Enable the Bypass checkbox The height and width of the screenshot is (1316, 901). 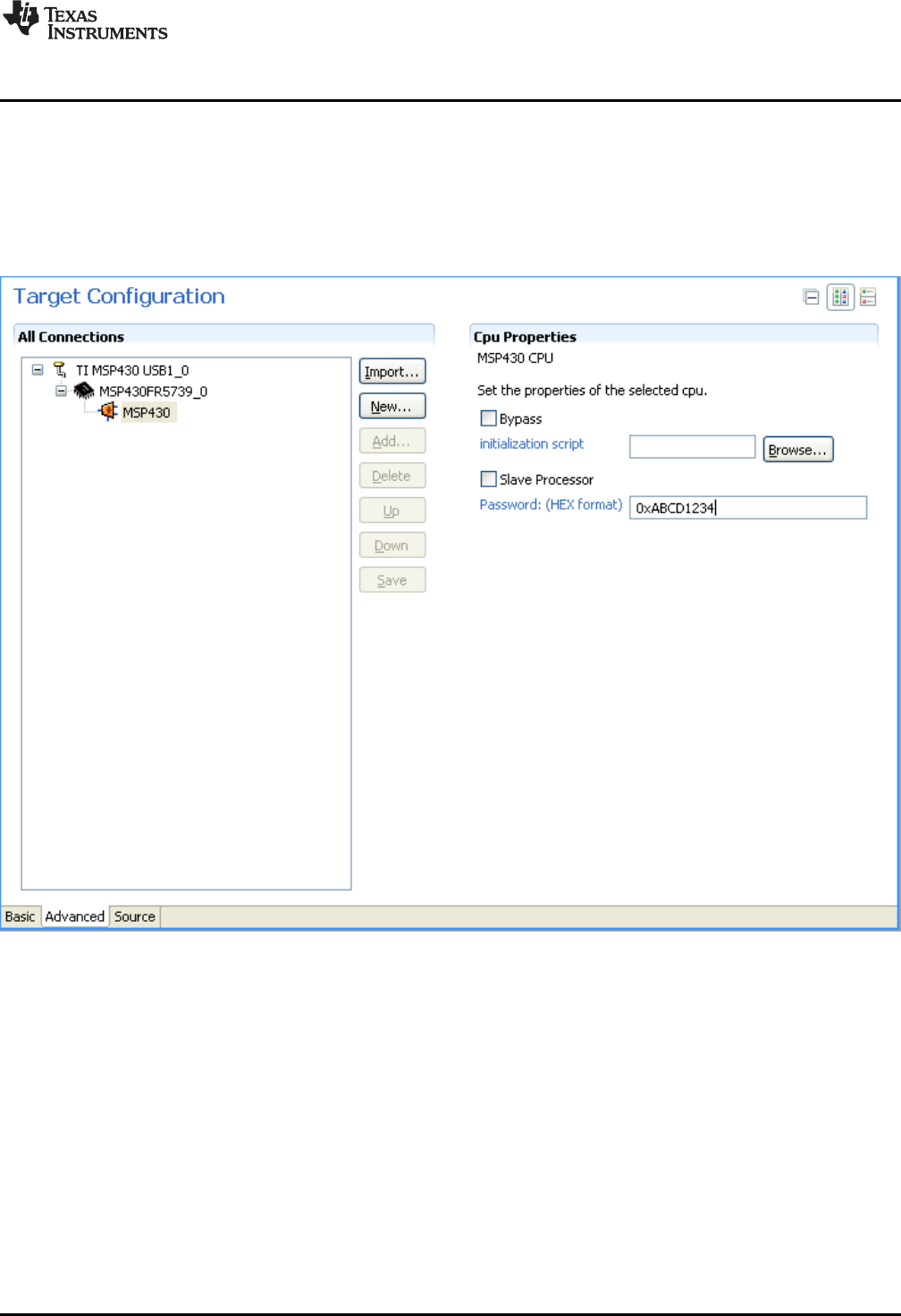coord(488,418)
